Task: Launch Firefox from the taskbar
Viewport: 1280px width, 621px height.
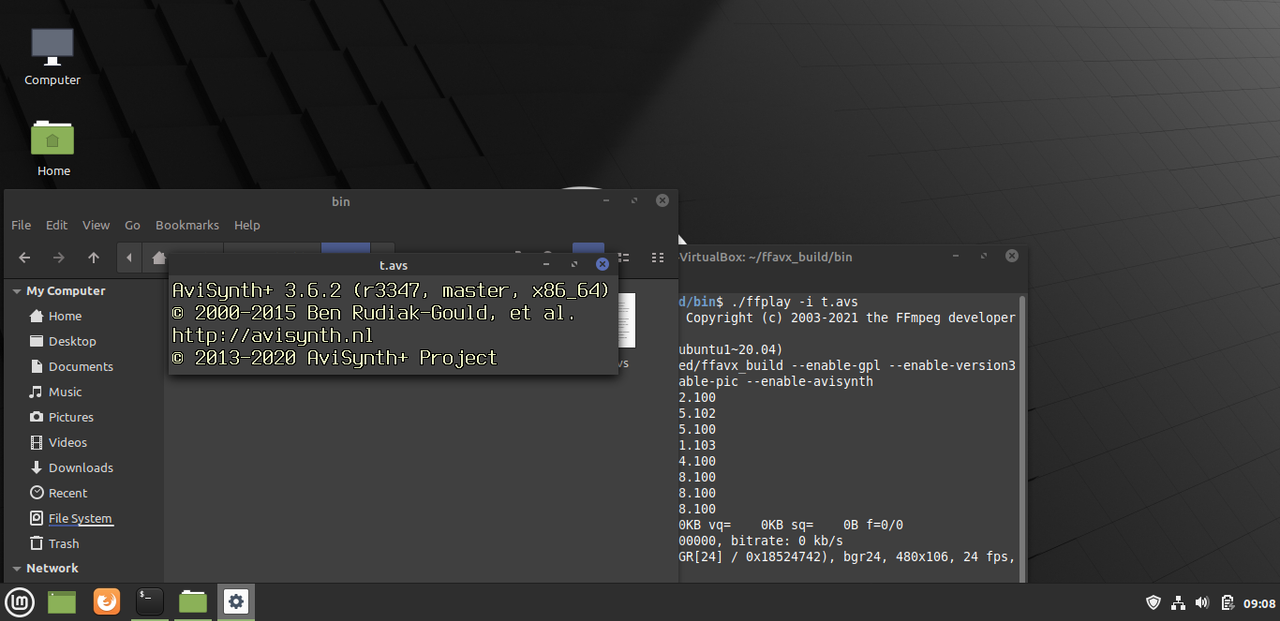Action: (106, 601)
